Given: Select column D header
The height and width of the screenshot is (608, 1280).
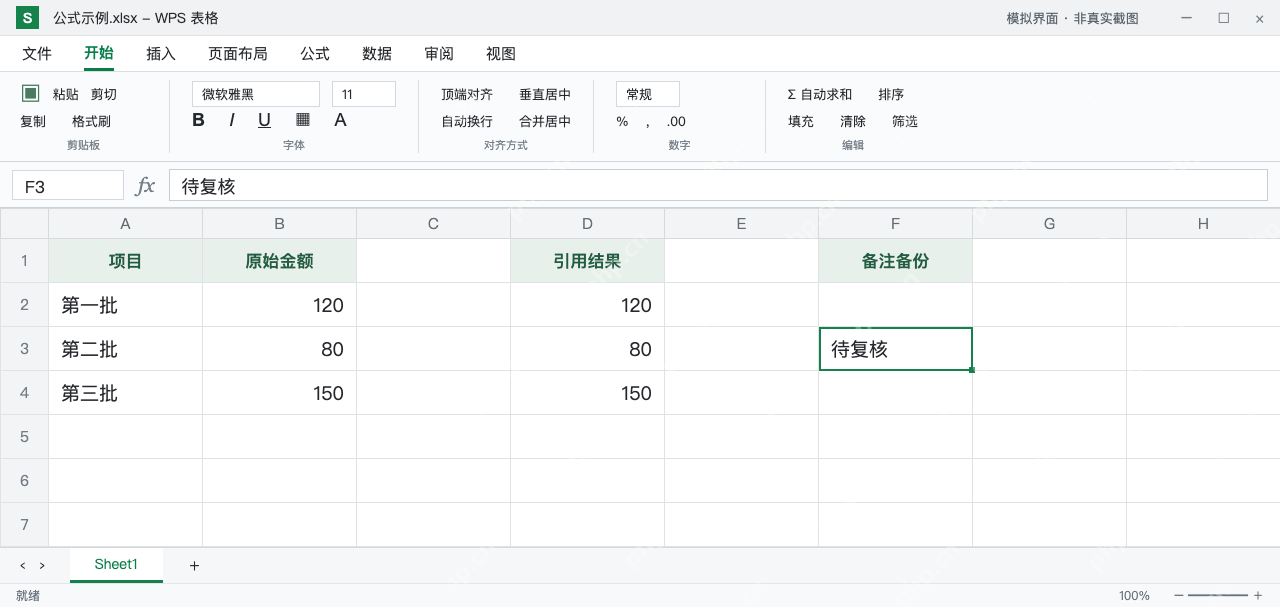Looking at the screenshot, I should (588, 224).
